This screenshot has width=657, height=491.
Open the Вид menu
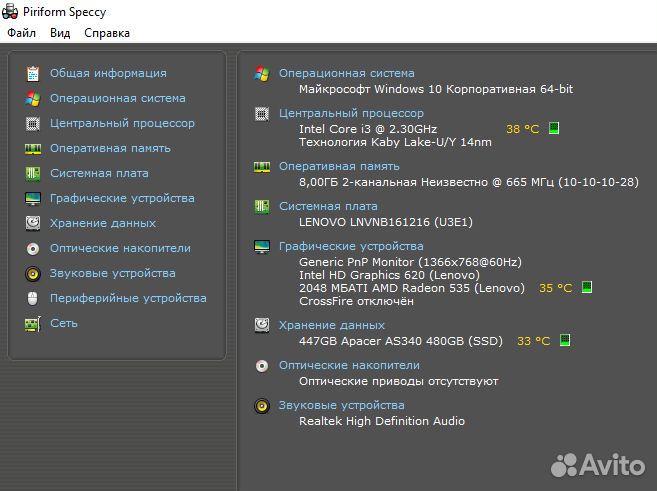coord(60,33)
